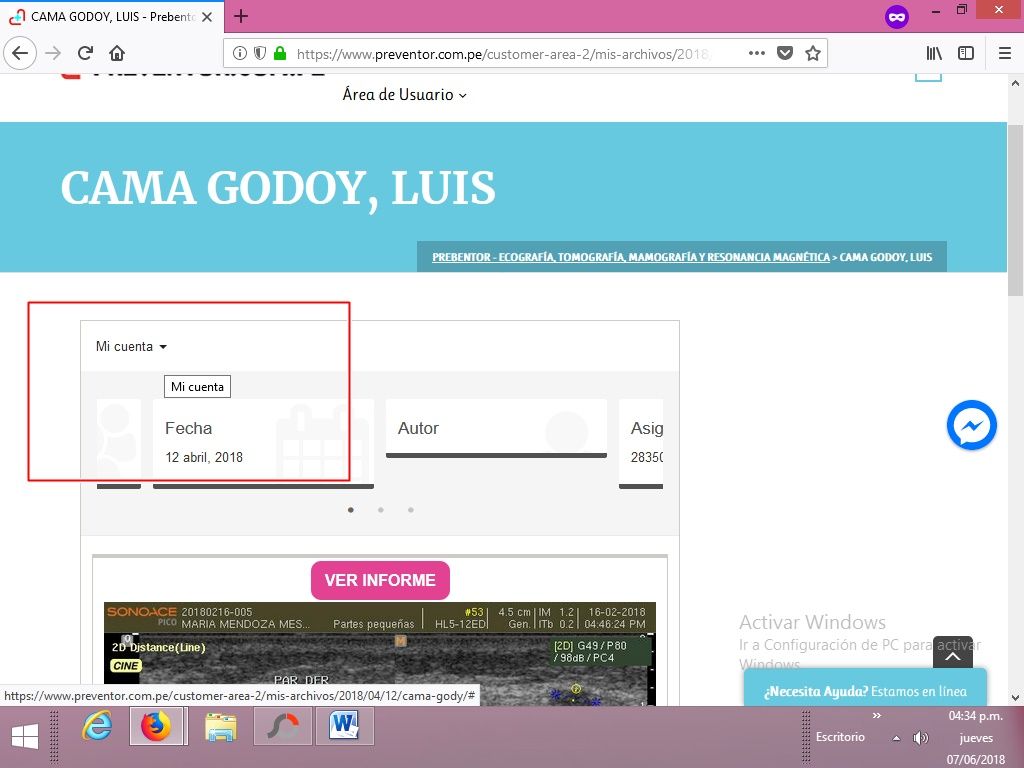Viewport: 1024px width, 768px height.
Task: Click the scrollbar up arrow
Action: [x=1015, y=83]
